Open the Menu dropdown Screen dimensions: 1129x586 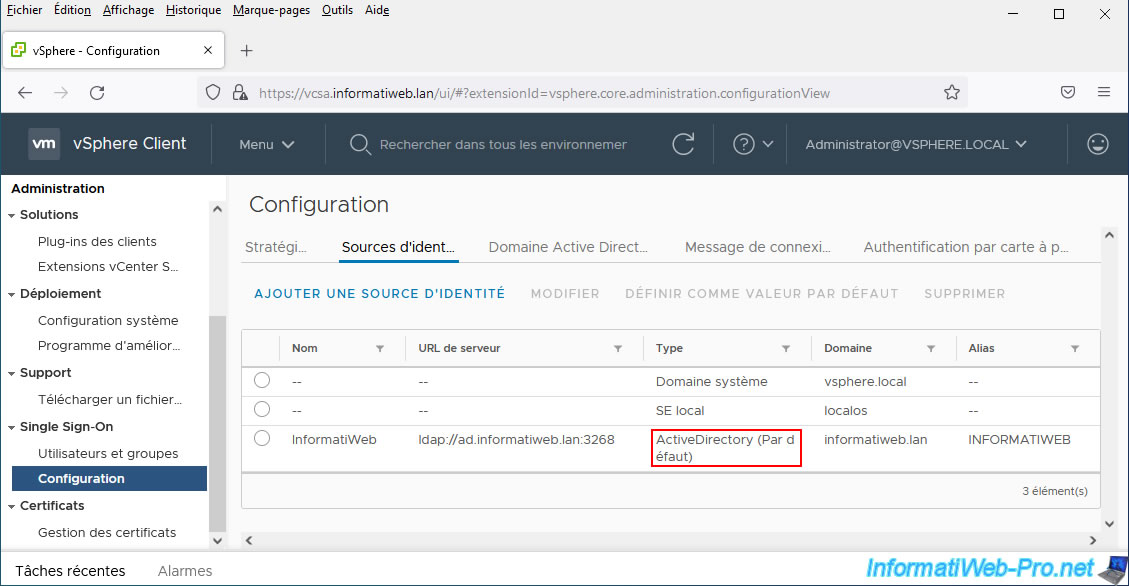[266, 145]
